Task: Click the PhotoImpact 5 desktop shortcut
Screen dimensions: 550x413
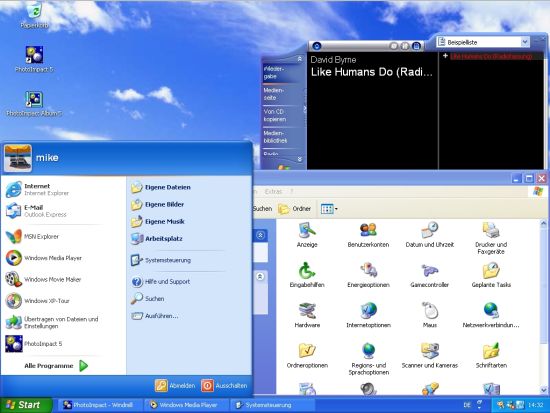Action: pyautogui.click(x=34, y=59)
